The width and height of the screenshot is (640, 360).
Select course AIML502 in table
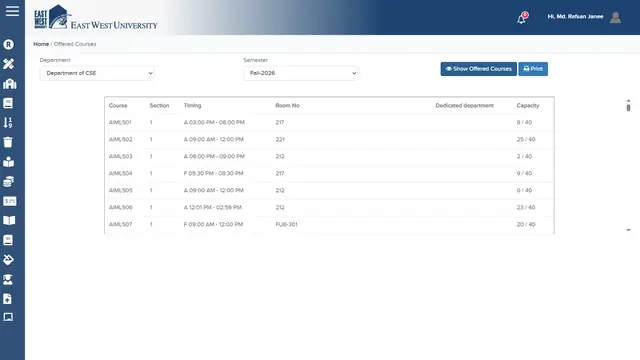click(x=120, y=140)
